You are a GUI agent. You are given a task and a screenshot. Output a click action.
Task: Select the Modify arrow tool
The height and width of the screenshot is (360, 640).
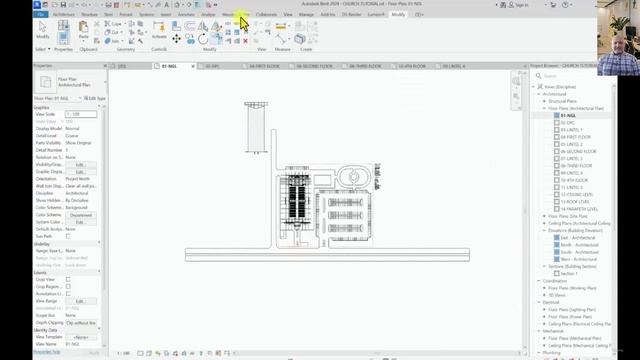42,30
